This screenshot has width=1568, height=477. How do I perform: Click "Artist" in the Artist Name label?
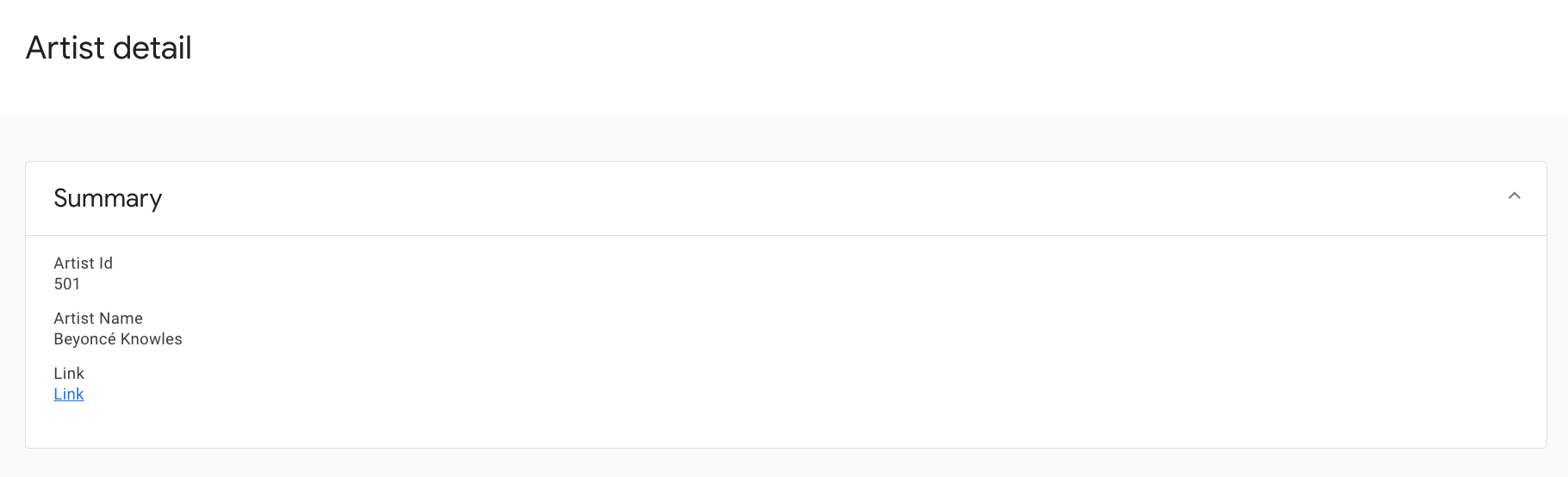[x=74, y=319]
